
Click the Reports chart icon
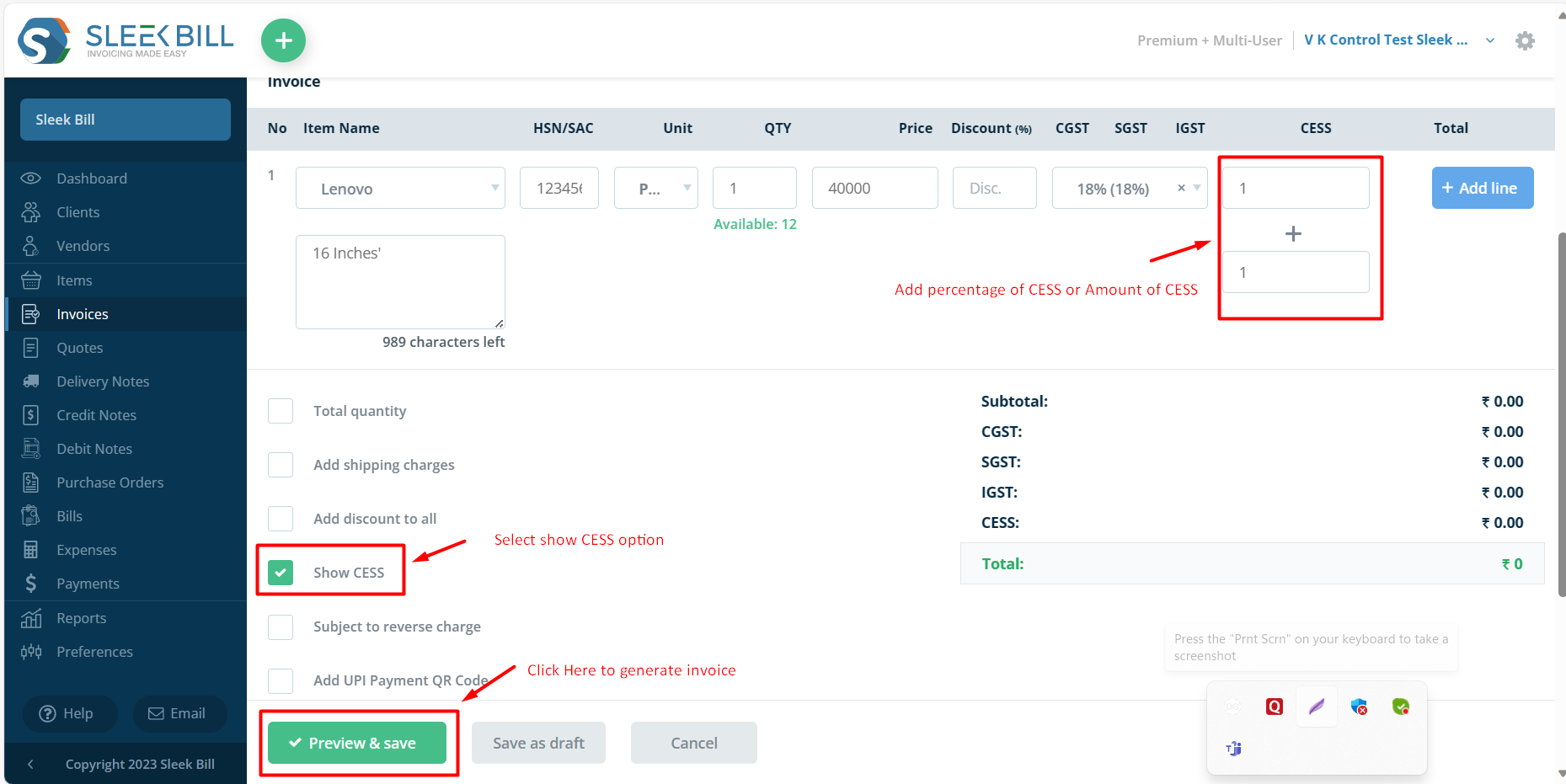(31, 618)
